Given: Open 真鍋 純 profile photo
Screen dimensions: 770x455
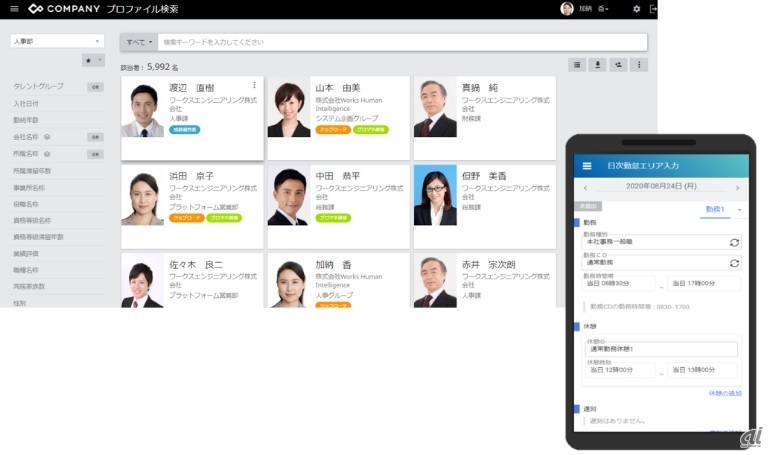Looking at the screenshot, I should point(435,108).
